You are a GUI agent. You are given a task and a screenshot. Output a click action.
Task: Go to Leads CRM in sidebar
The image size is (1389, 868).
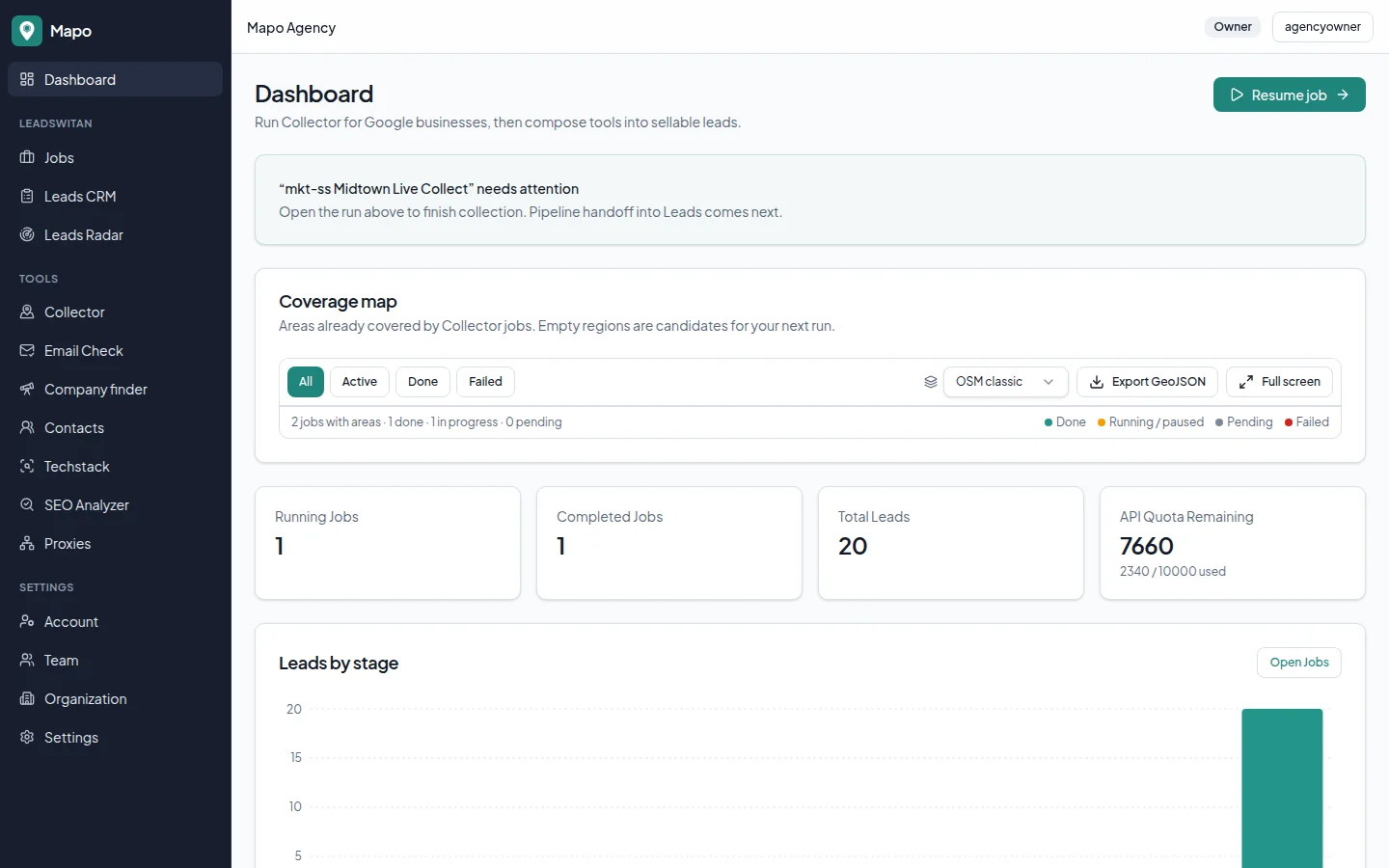115,196
